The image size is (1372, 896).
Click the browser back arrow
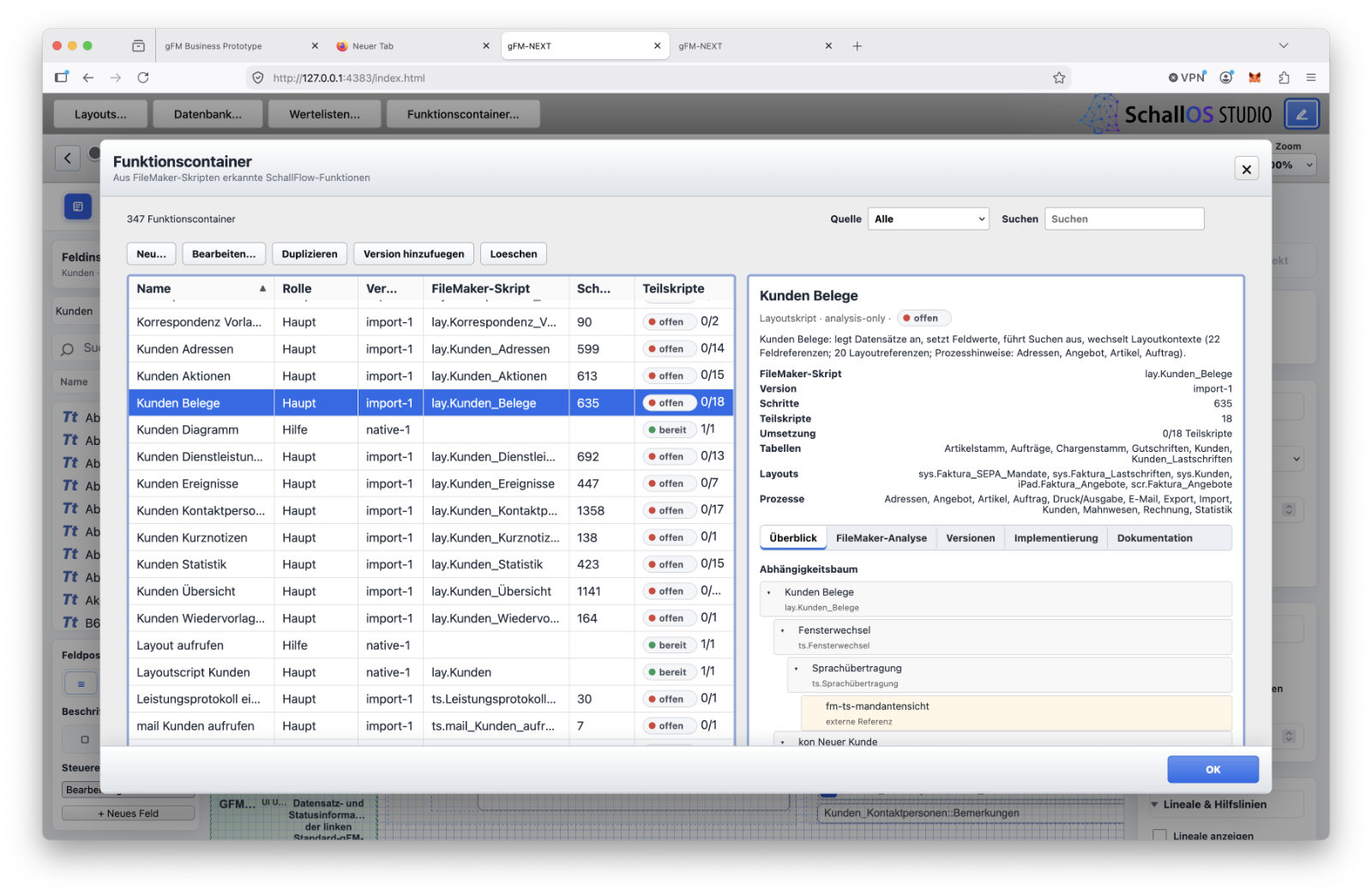[x=88, y=77]
